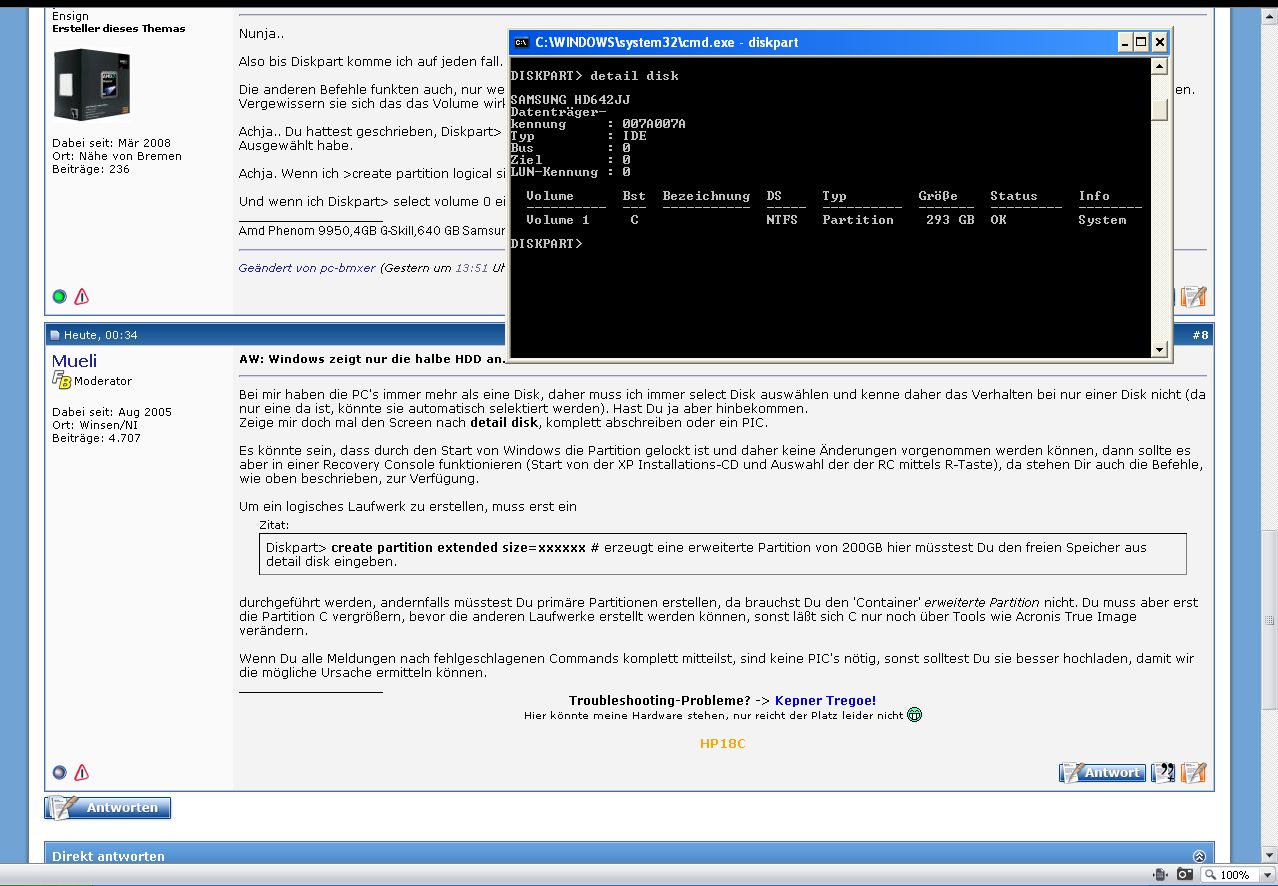This screenshot has height=886, width=1278.
Task: Close the diskpart cmd window
Action: coord(1159,42)
